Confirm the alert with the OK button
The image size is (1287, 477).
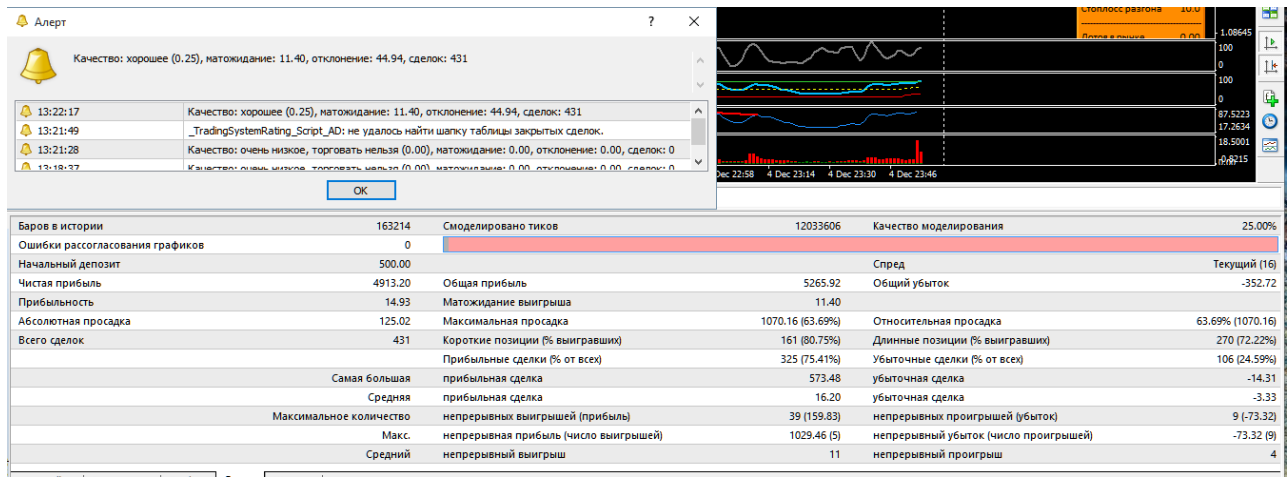coord(361,190)
